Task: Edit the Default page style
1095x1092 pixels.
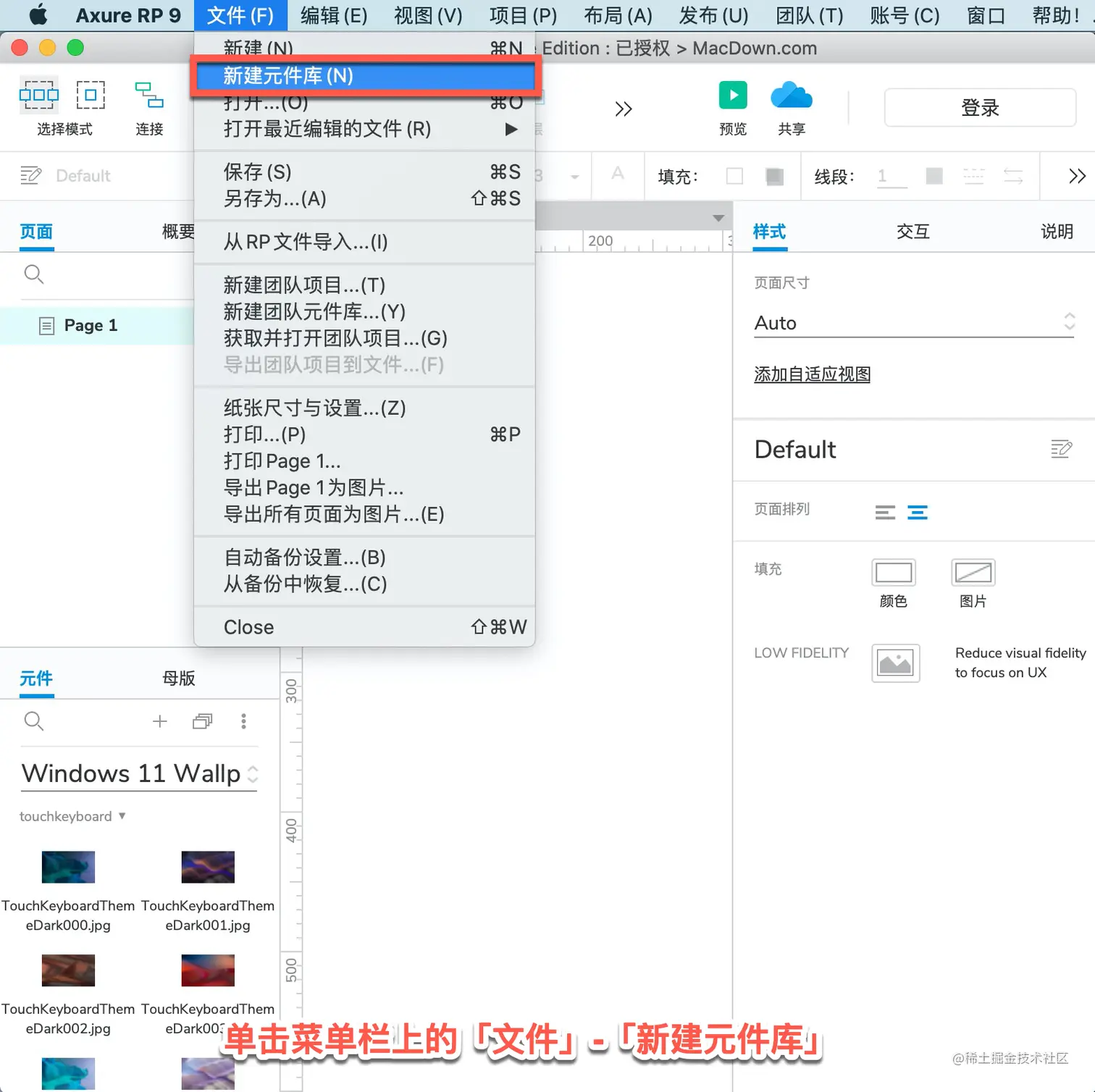Action: click(1061, 449)
